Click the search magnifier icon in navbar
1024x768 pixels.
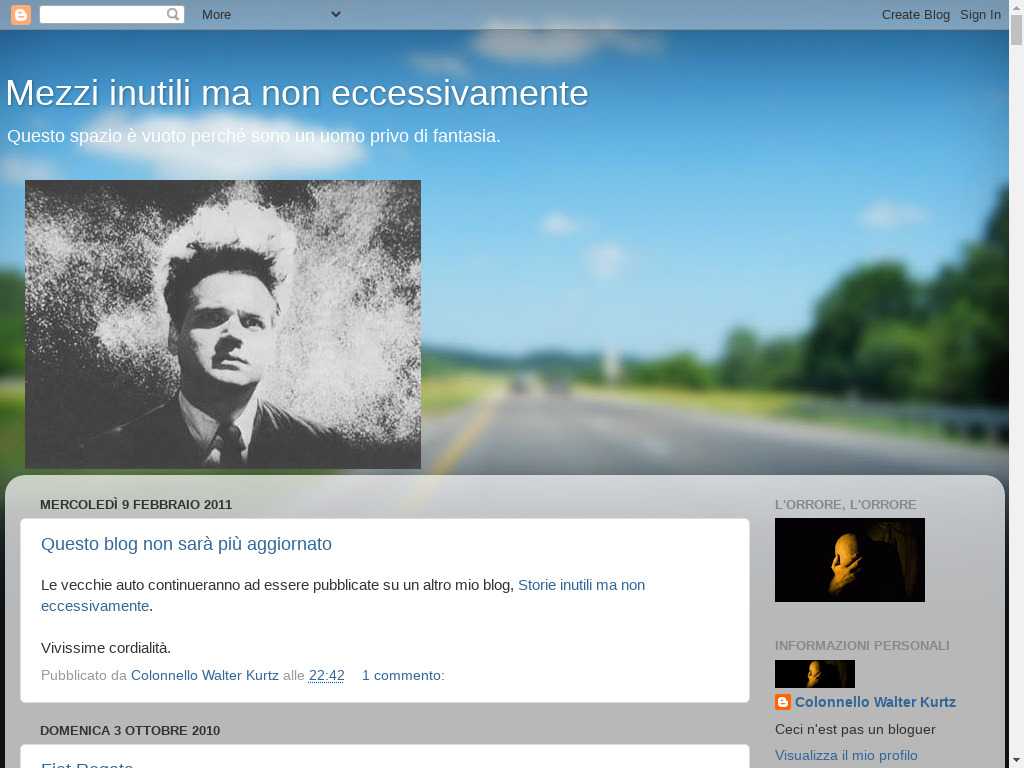(x=173, y=14)
